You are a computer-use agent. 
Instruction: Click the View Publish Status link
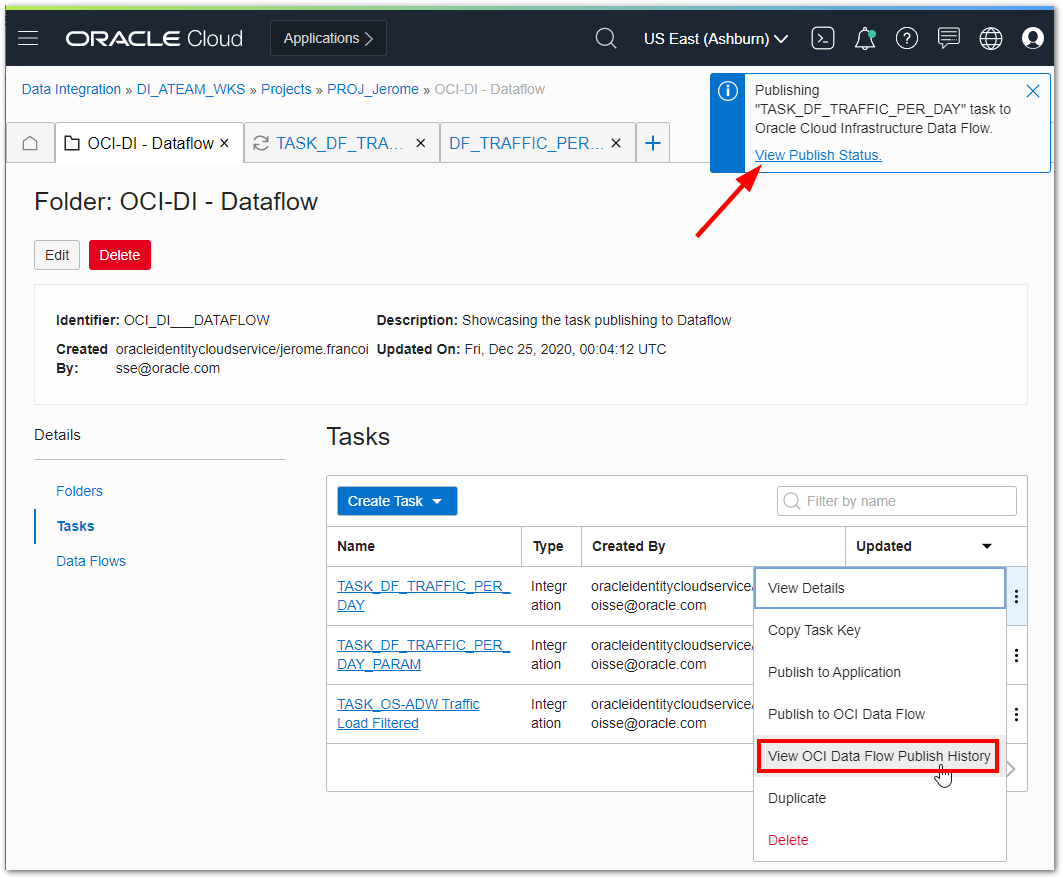pyautogui.click(x=818, y=155)
